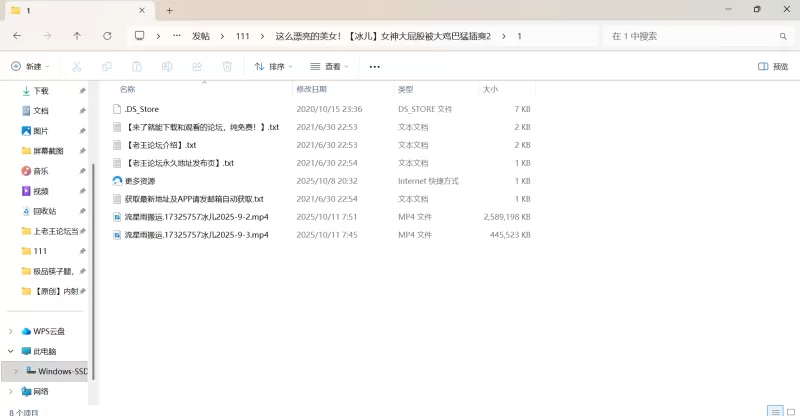Toggle the 预览 preview pane
The height and width of the screenshot is (416, 800).
pyautogui.click(x=773, y=67)
